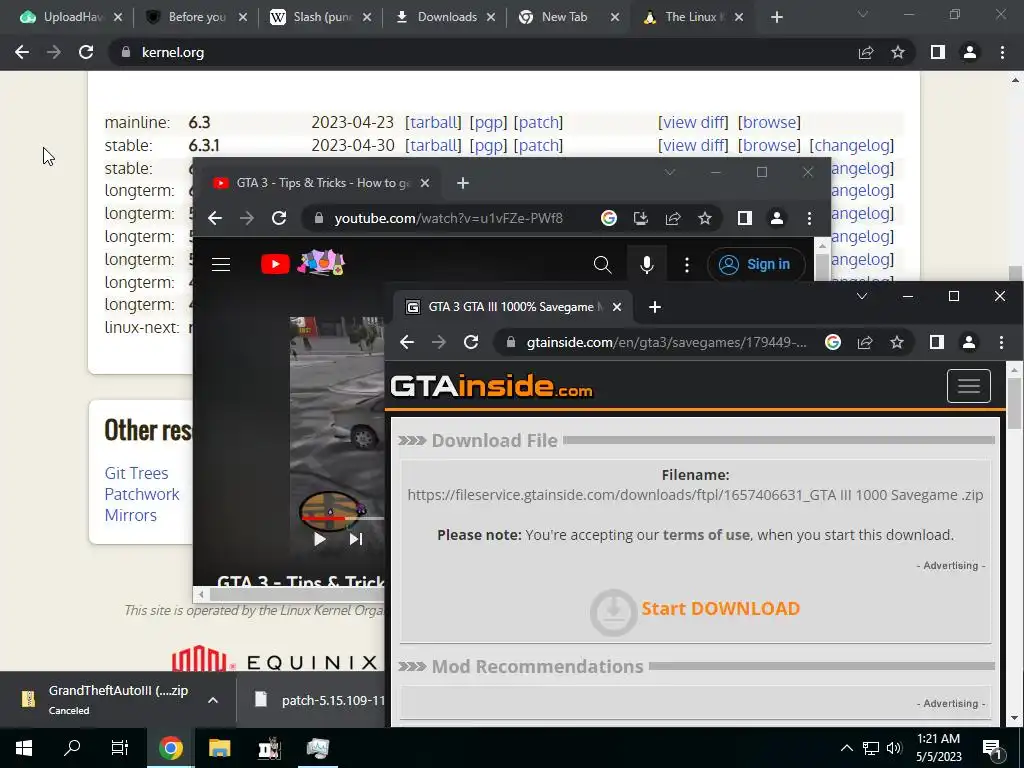Click the YouTube logo

point(275,264)
